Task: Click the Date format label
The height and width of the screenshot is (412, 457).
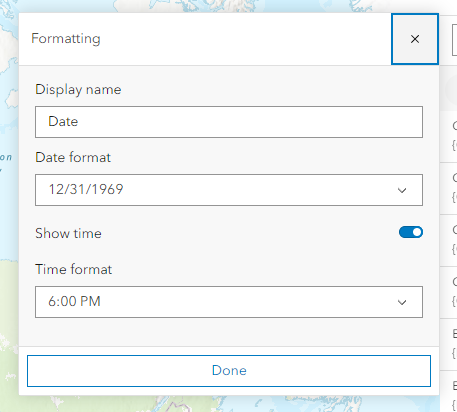Action: pyautogui.click(x=73, y=157)
